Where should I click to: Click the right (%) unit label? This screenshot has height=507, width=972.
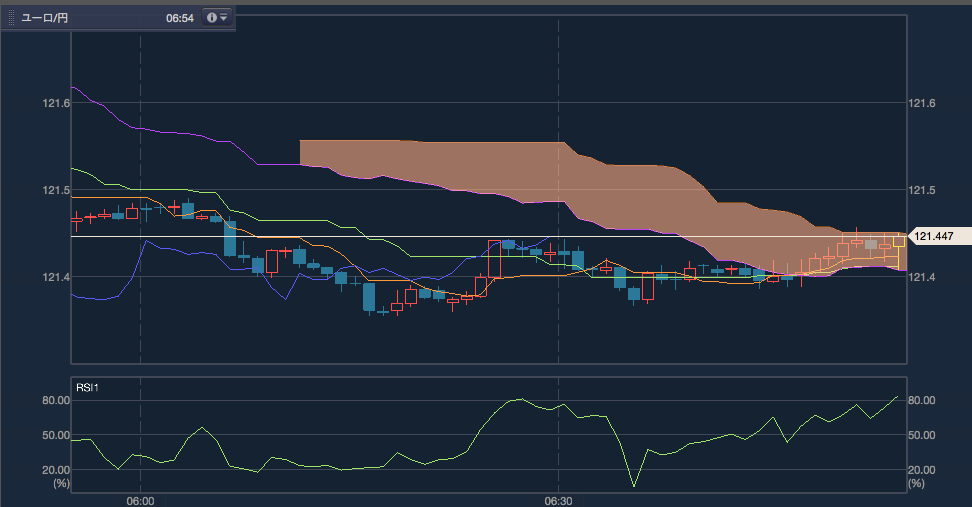(x=916, y=483)
